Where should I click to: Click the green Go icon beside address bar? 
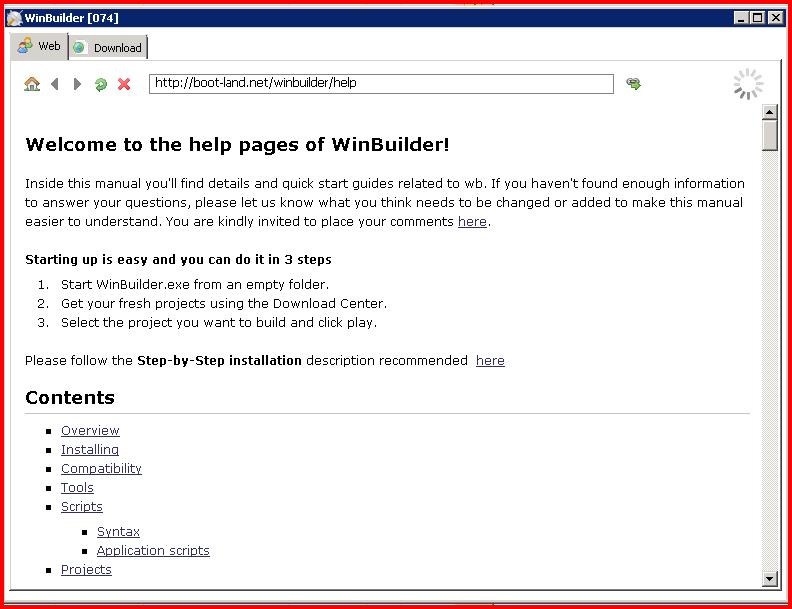click(633, 83)
